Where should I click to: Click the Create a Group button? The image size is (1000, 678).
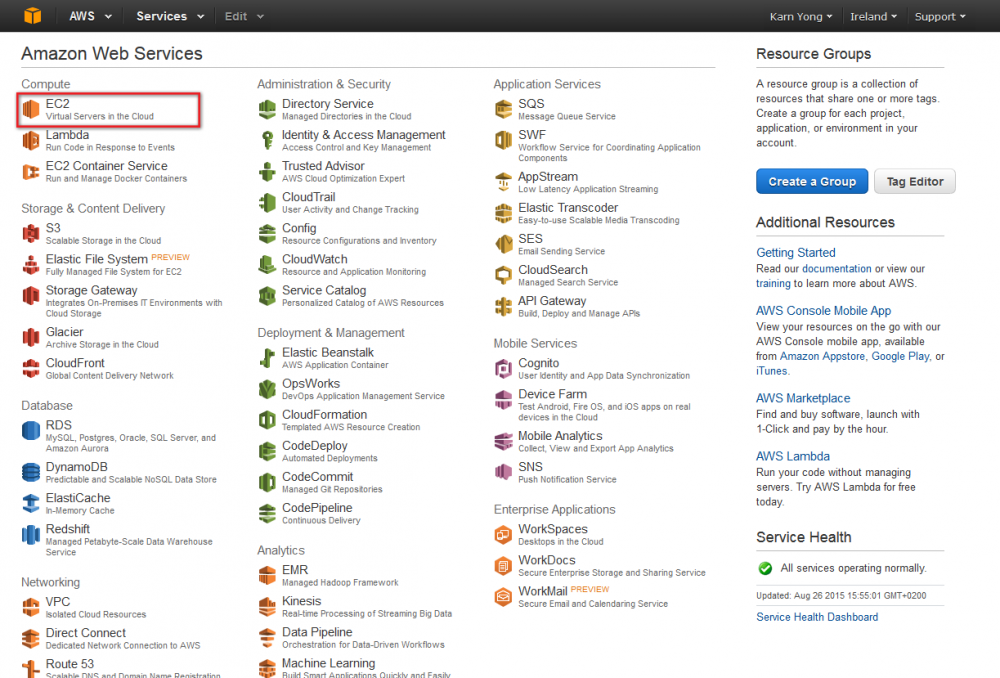point(812,181)
